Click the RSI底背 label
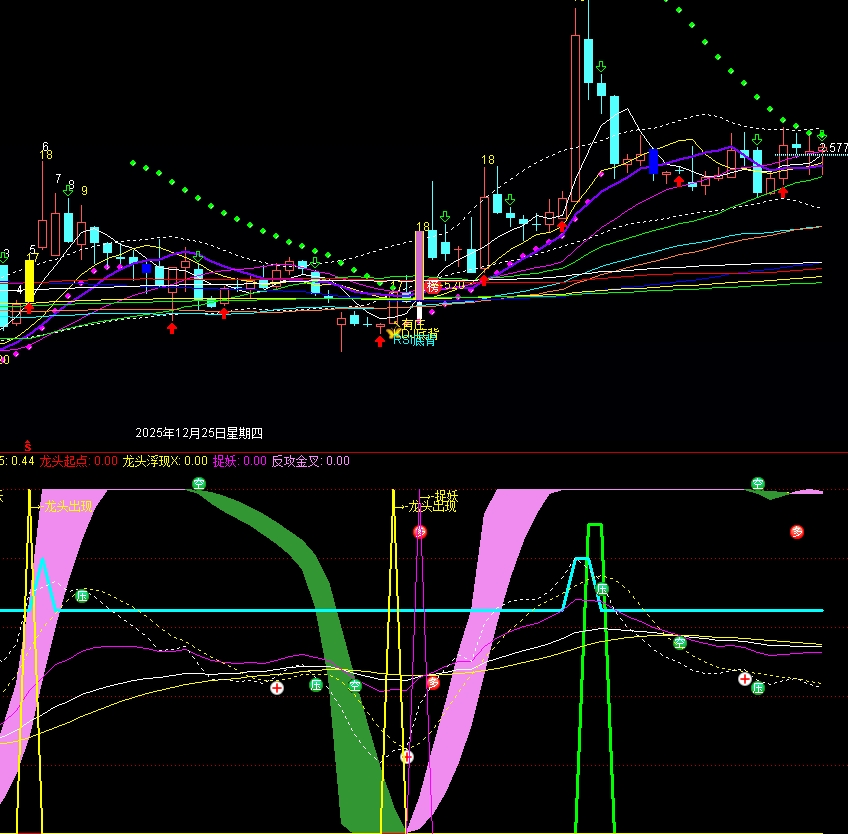Image resolution: width=848 pixels, height=834 pixels. [x=414, y=340]
